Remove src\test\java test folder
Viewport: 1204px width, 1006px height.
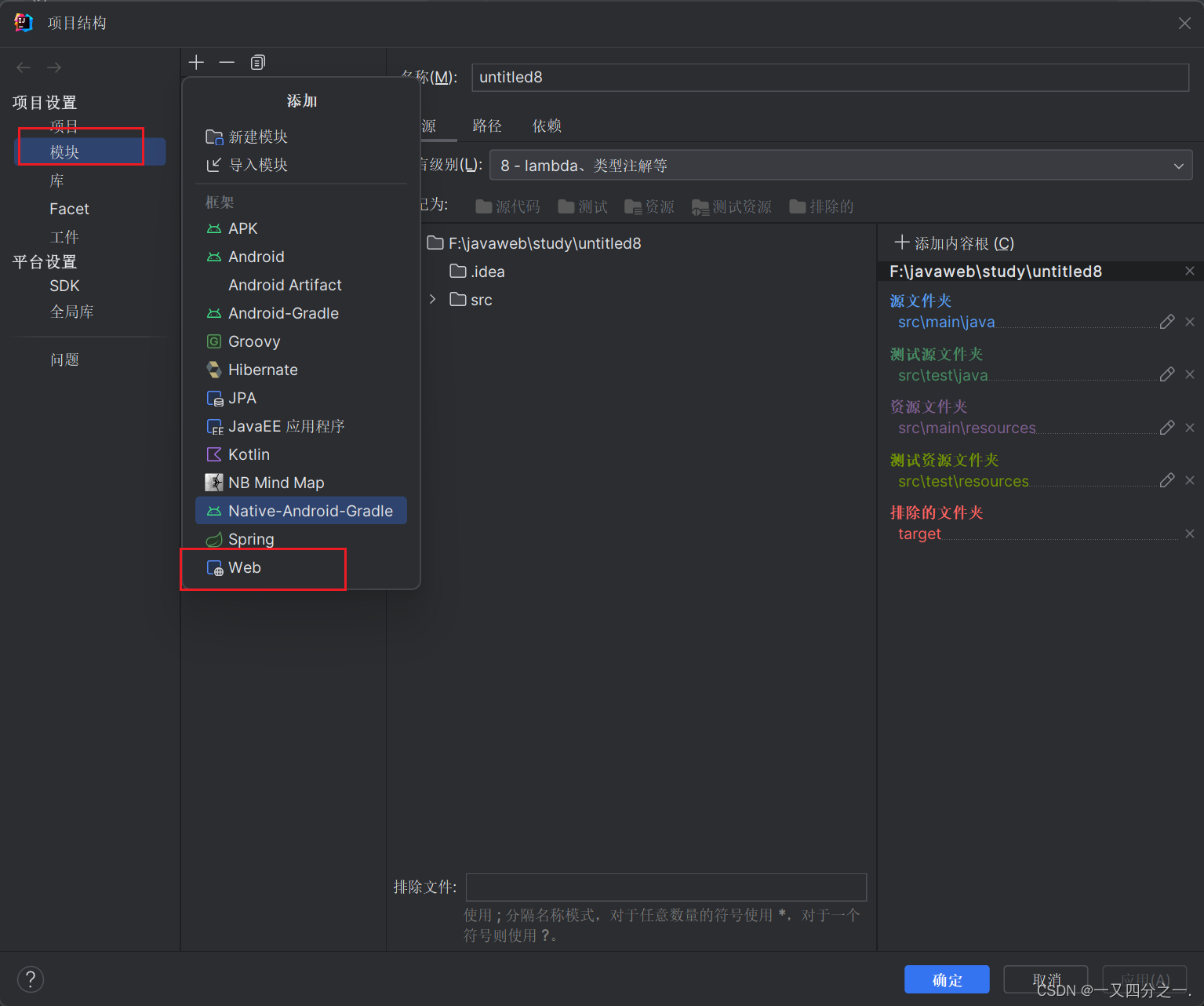pyautogui.click(x=1190, y=374)
